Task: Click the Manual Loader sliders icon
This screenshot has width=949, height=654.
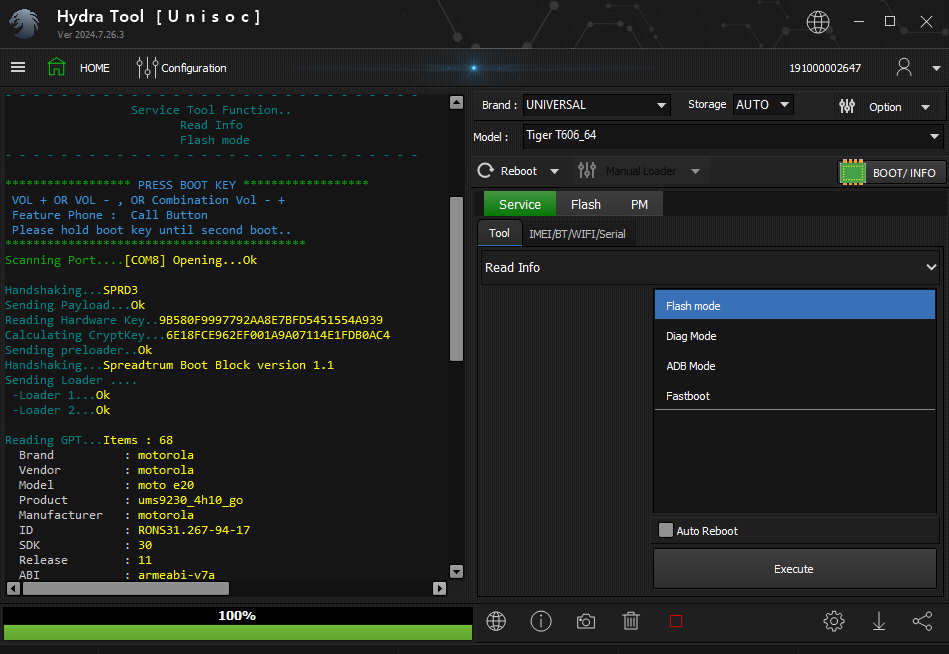Action: [586, 171]
